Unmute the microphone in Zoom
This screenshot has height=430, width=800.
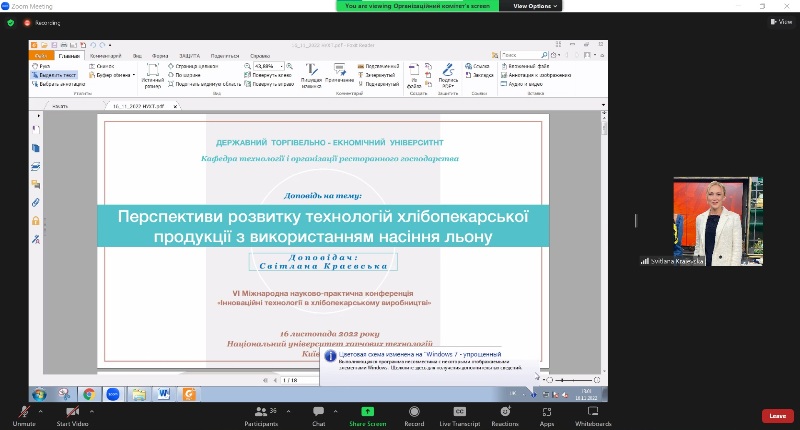coord(24,416)
